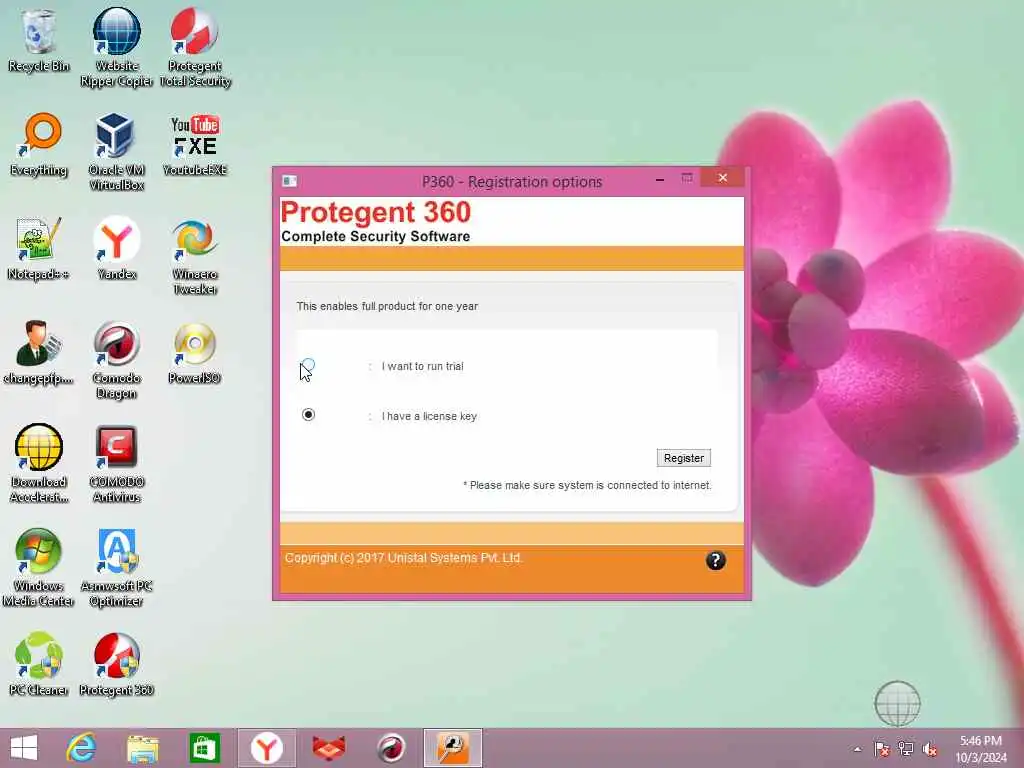Launch Oracle VM VirtualBox shortcut

tap(116, 152)
